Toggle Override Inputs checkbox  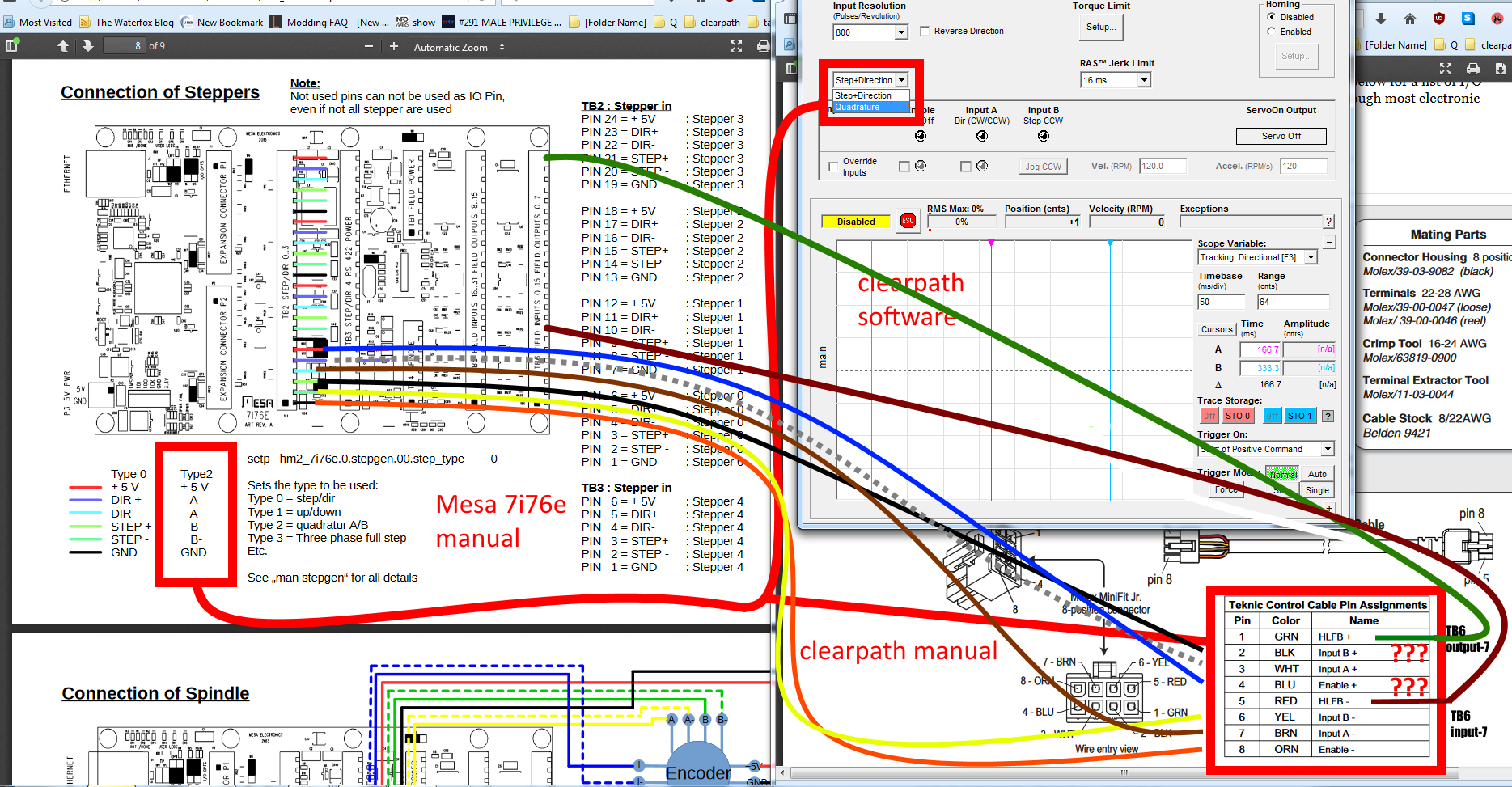tap(833, 166)
